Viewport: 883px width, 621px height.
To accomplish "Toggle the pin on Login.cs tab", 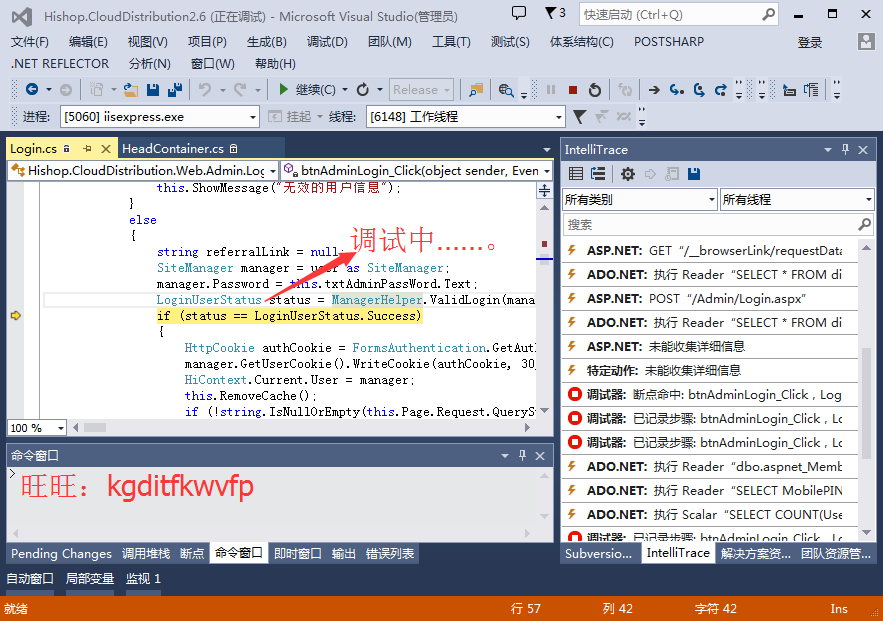I will pyautogui.click(x=87, y=149).
